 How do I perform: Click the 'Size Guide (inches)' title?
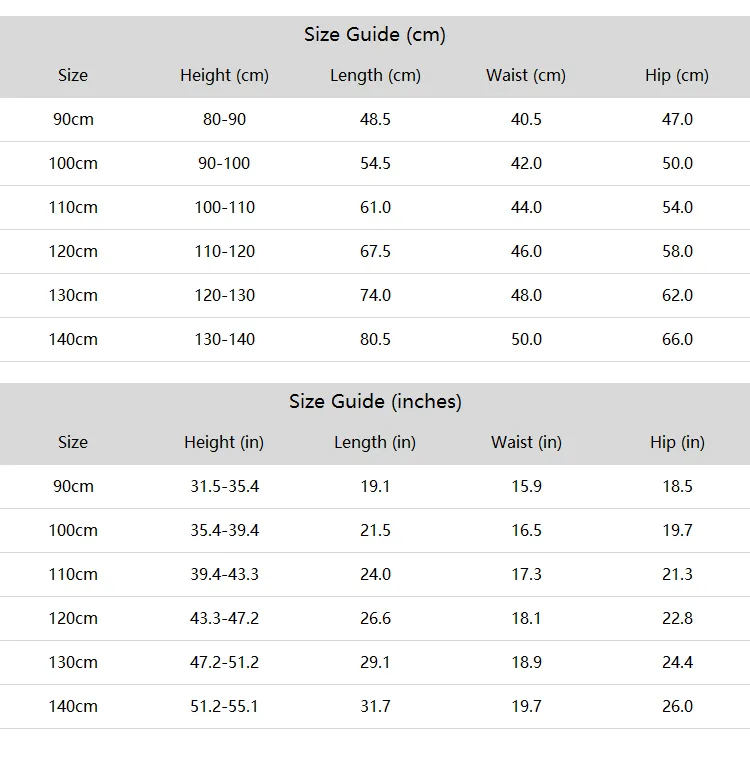[x=375, y=402]
